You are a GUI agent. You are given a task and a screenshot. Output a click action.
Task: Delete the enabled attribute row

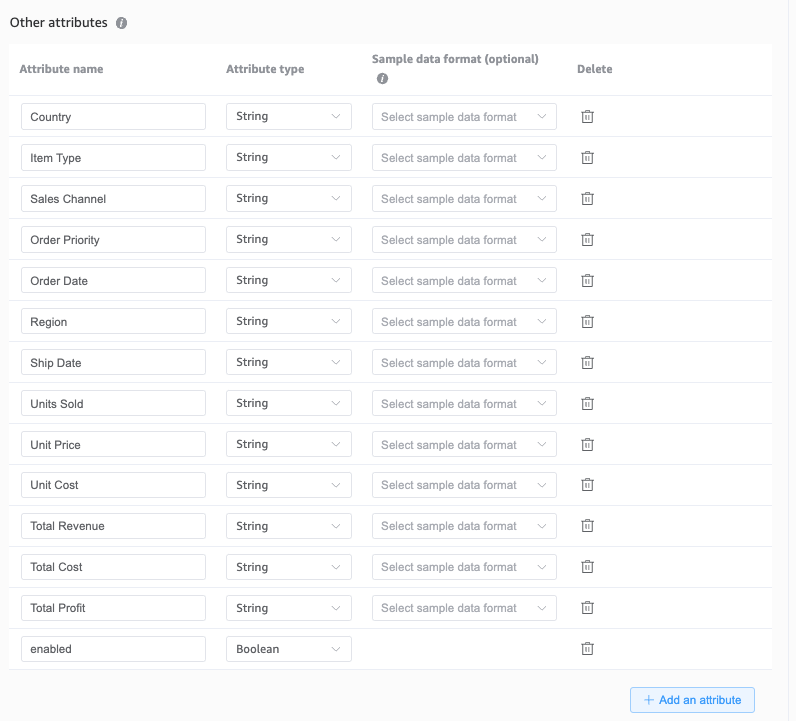(x=588, y=649)
